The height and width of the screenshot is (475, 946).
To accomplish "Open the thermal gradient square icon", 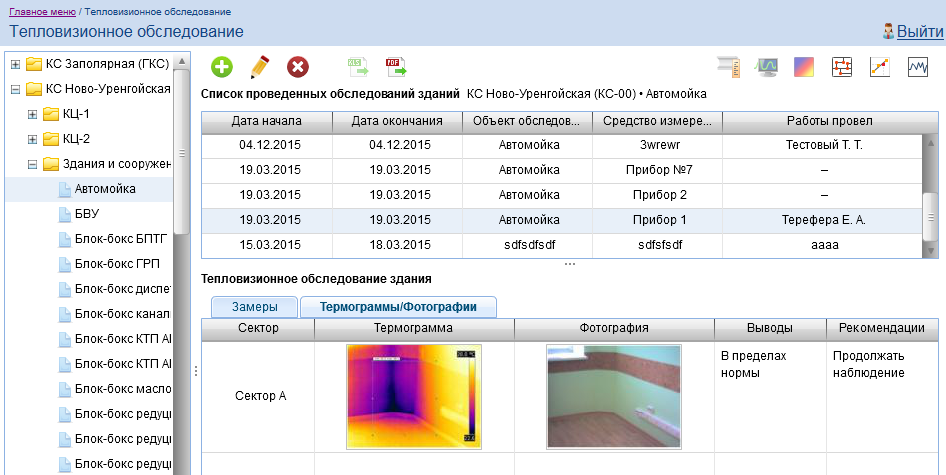I will [x=804, y=67].
